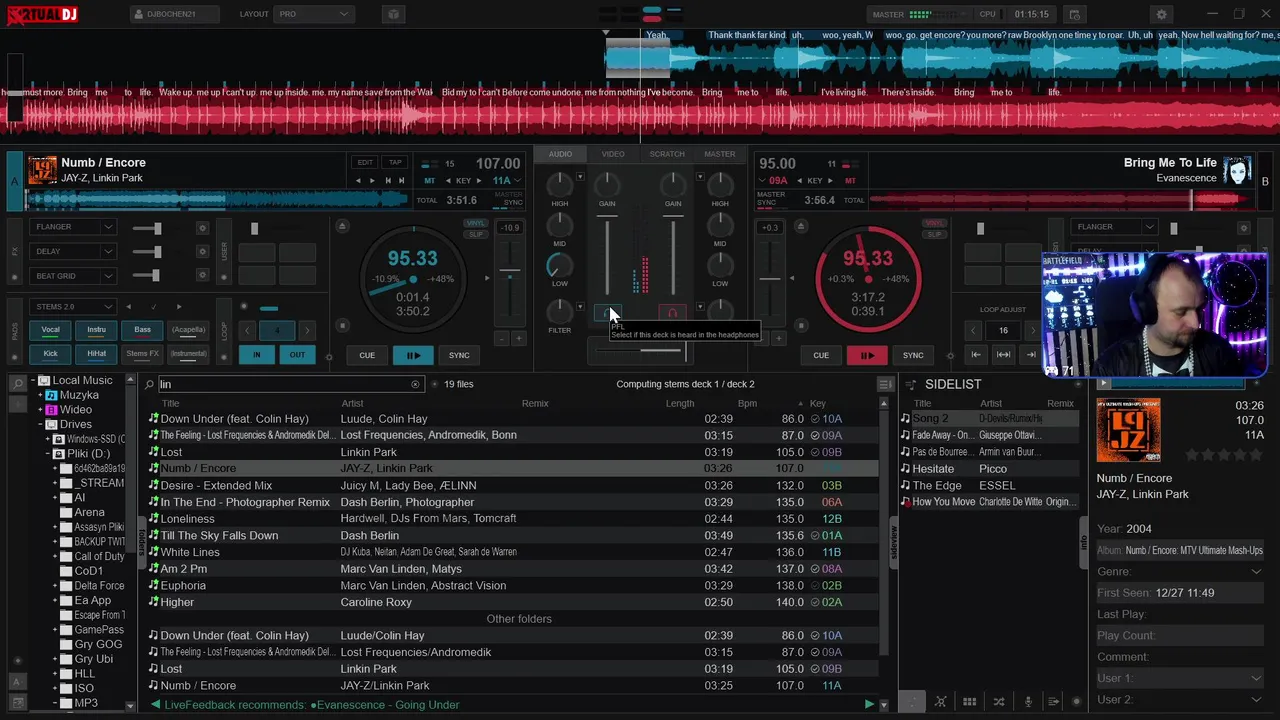Click the FLANGER effect amount slider on left deck
This screenshot has height=720, width=1280.
tap(146, 227)
